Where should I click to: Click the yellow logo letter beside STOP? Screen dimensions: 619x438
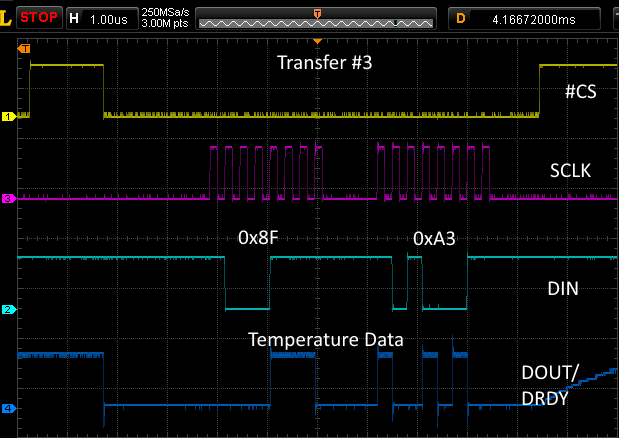[6, 18]
